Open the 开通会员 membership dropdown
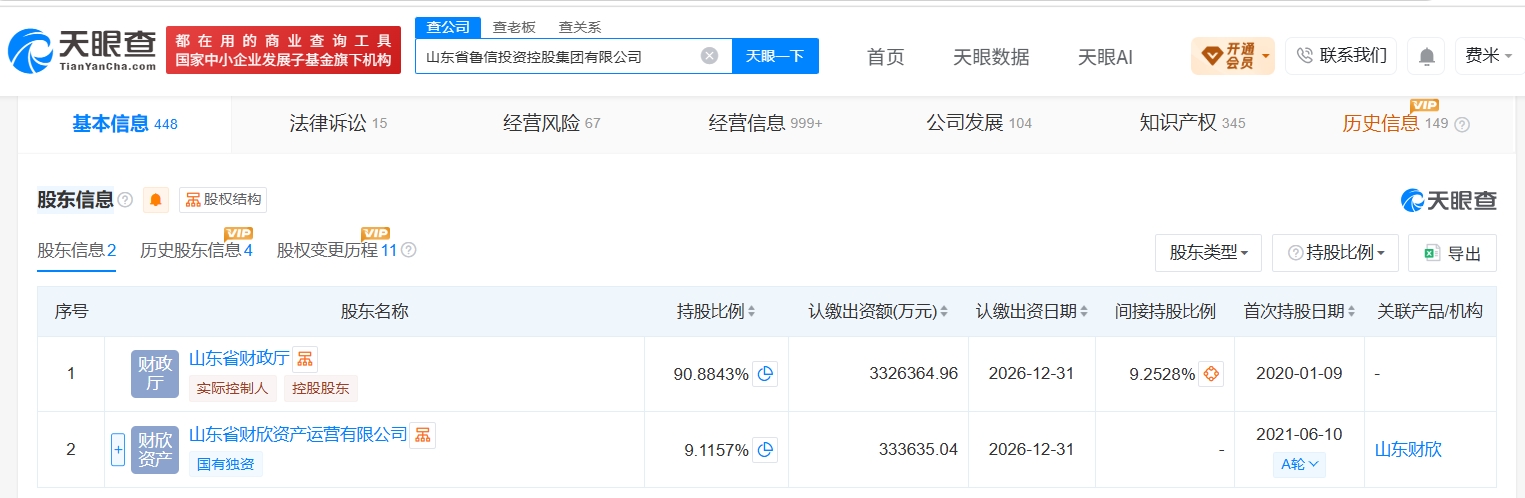Screen dimensions: 1525x498 (x=1233, y=56)
